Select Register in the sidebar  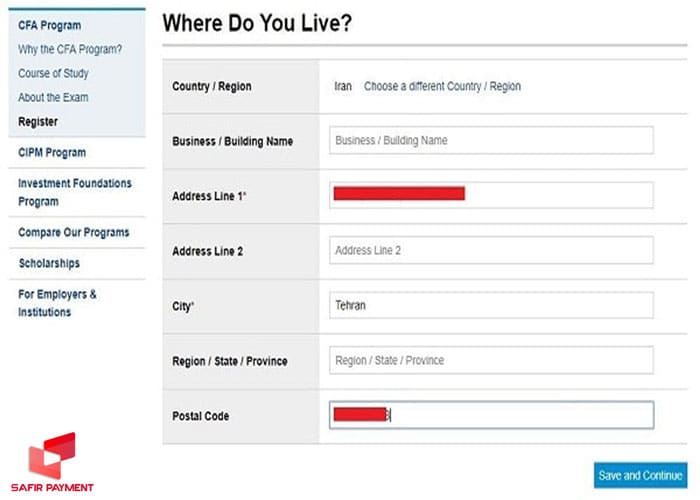click(38, 122)
